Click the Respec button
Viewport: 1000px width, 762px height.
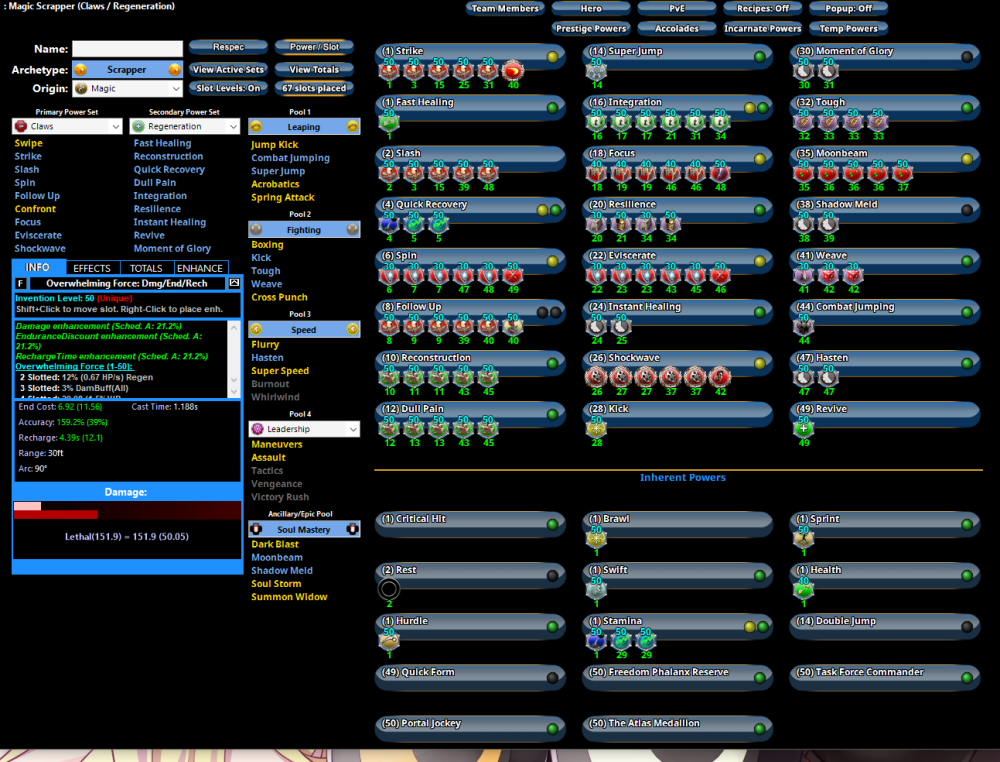[227, 46]
